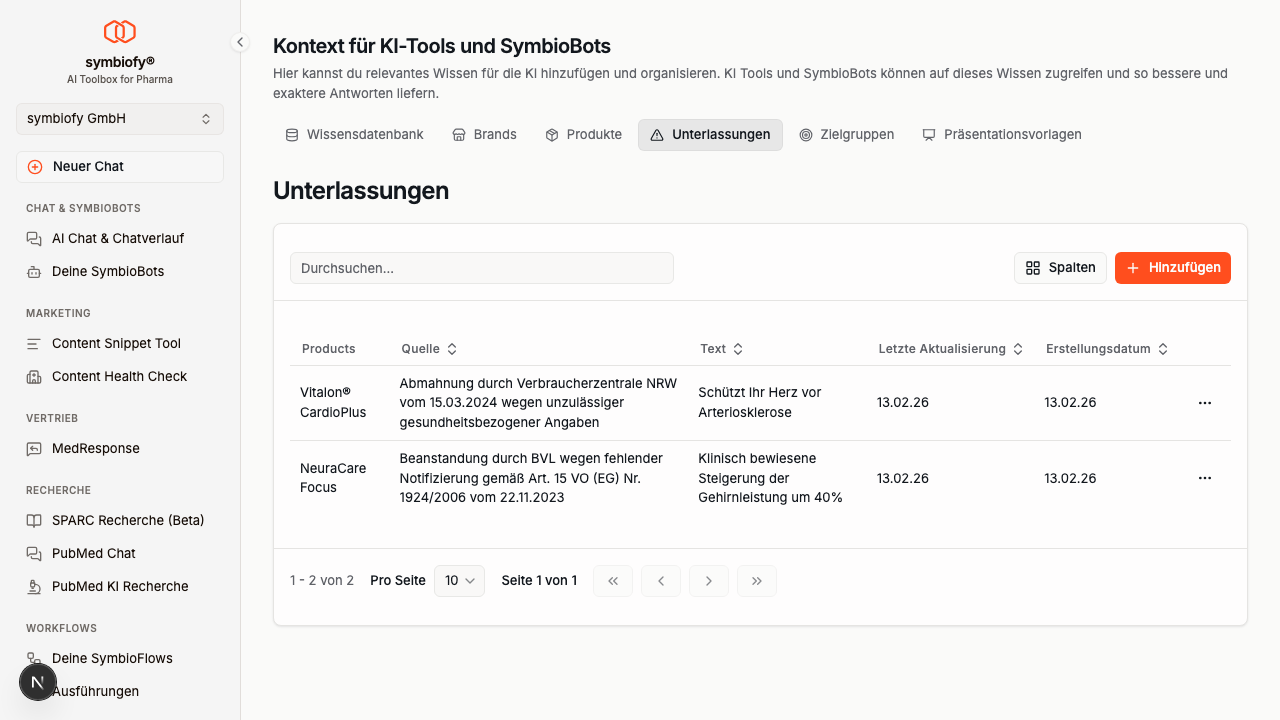Open row actions for Vitalon CardioPlus

[1204, 402]
